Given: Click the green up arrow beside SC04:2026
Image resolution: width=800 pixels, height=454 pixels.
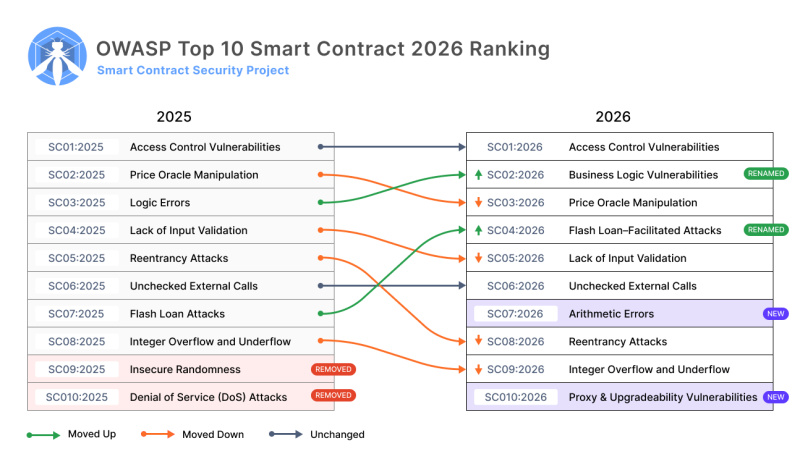Looking at the screenshot, I should pos(479,231).
